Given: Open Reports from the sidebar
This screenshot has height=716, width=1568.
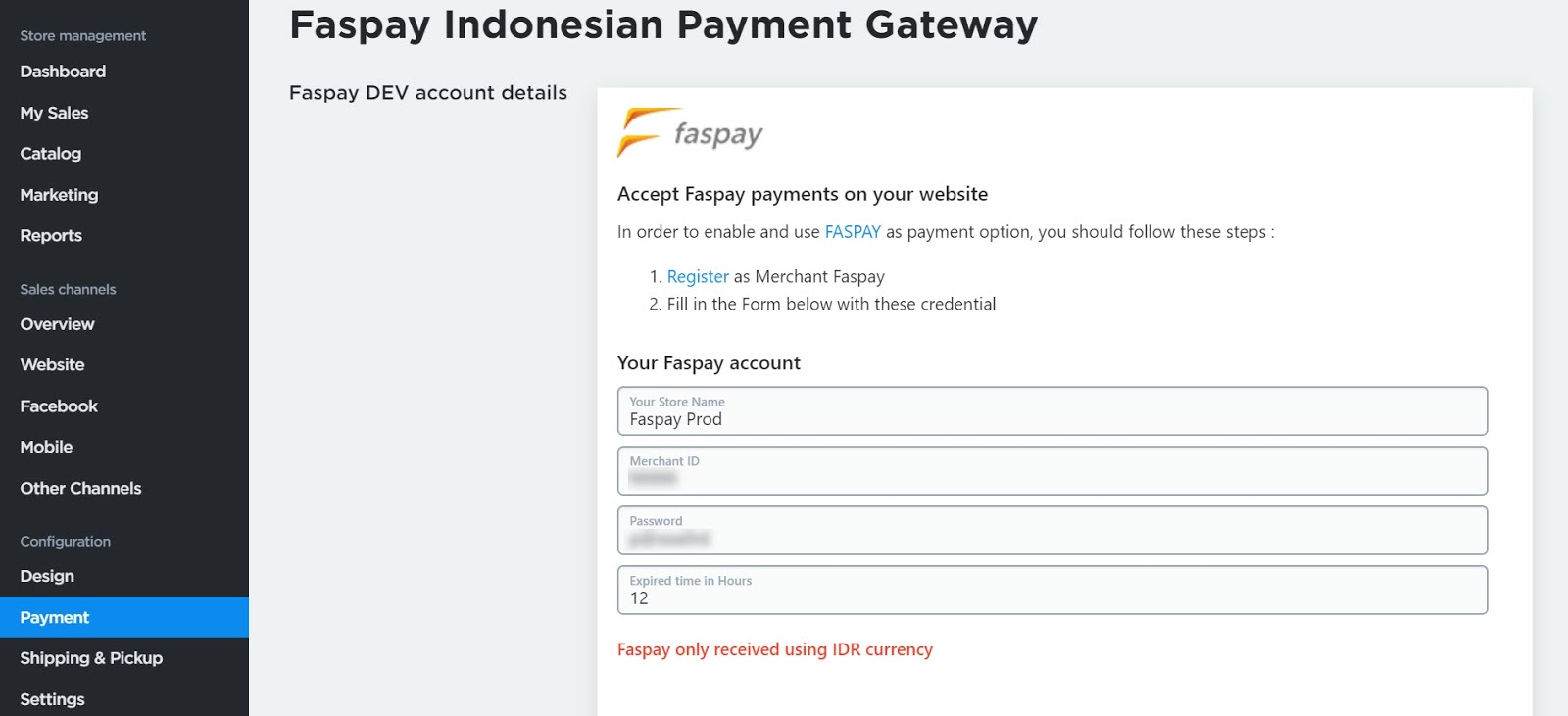Looking at the screenshot, I should click(51, 236).
